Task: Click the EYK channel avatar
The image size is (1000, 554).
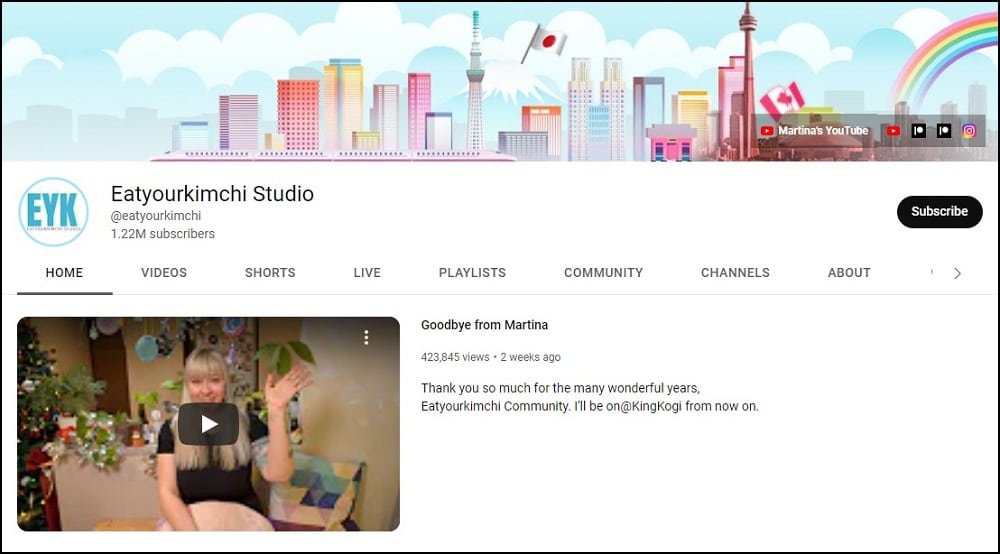Action: click(x=54, y=212)
